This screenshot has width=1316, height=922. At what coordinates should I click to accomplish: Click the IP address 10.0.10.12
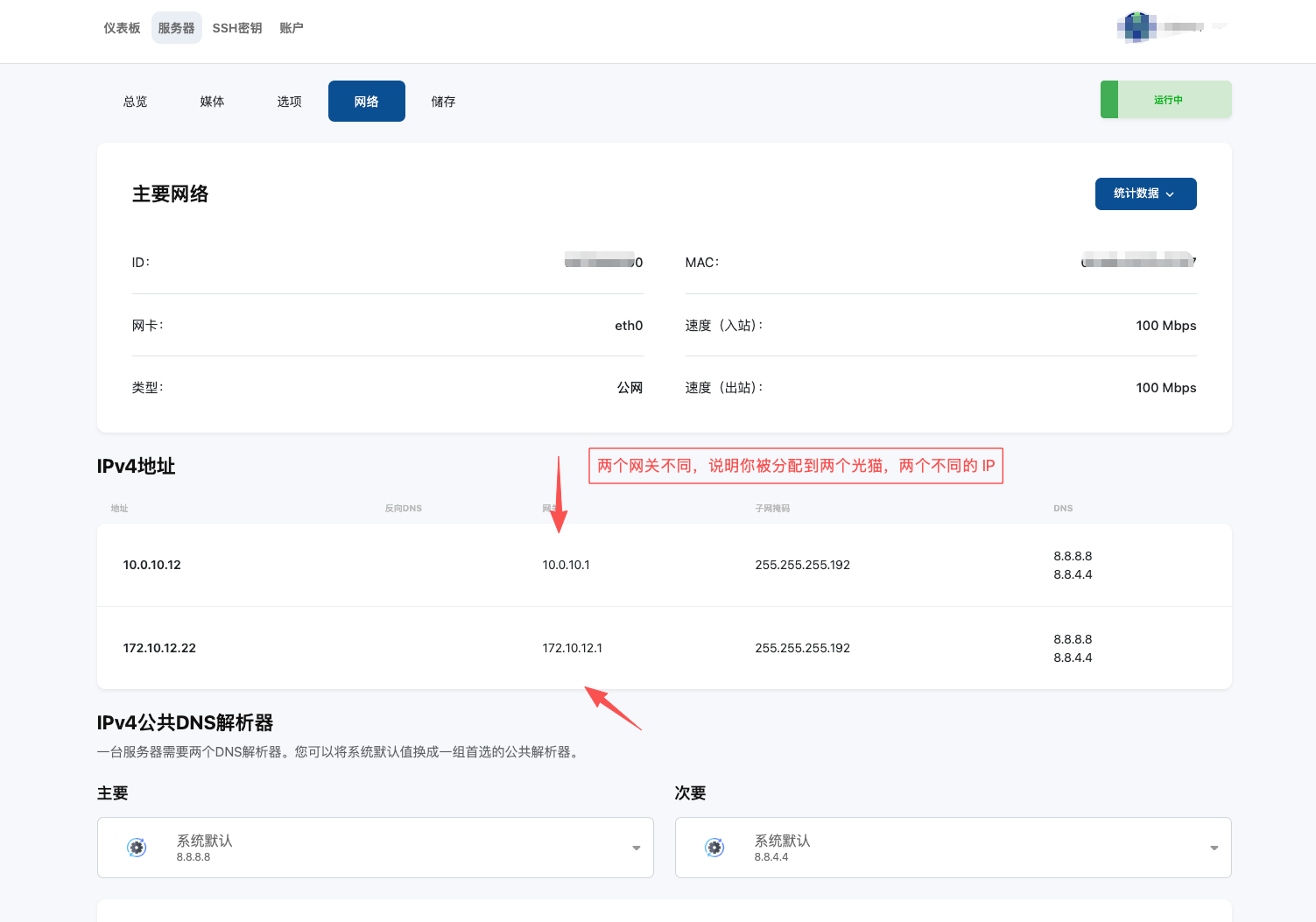(x=152, y=566)
